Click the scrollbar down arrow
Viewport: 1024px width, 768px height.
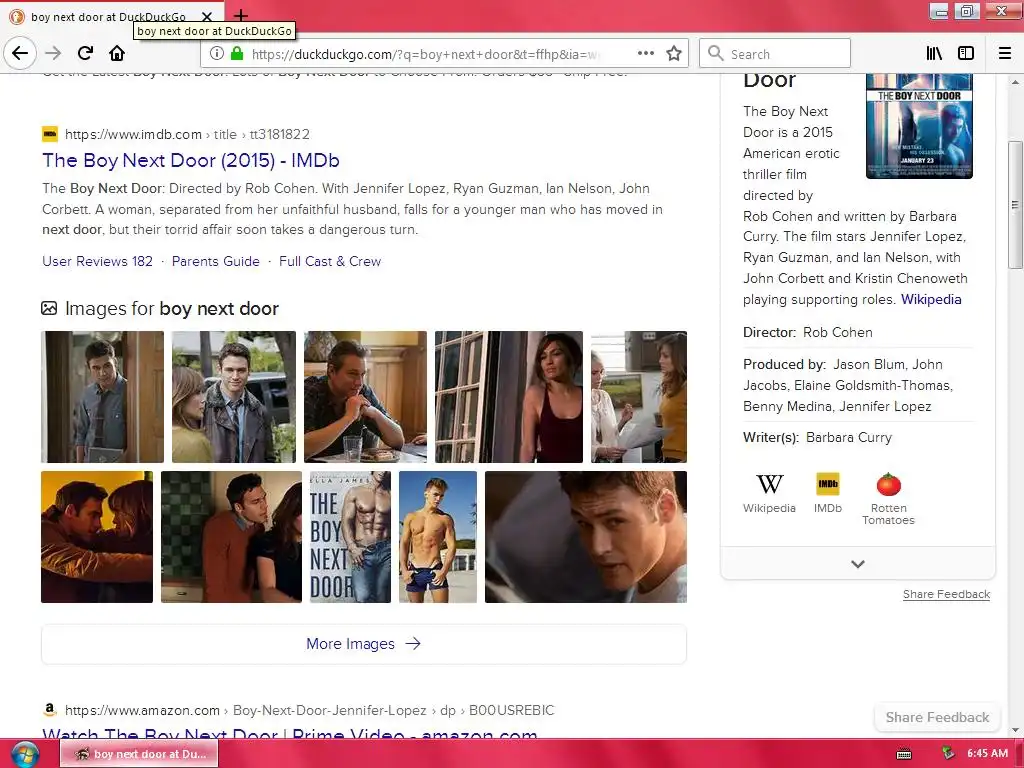click(1015, 730)
